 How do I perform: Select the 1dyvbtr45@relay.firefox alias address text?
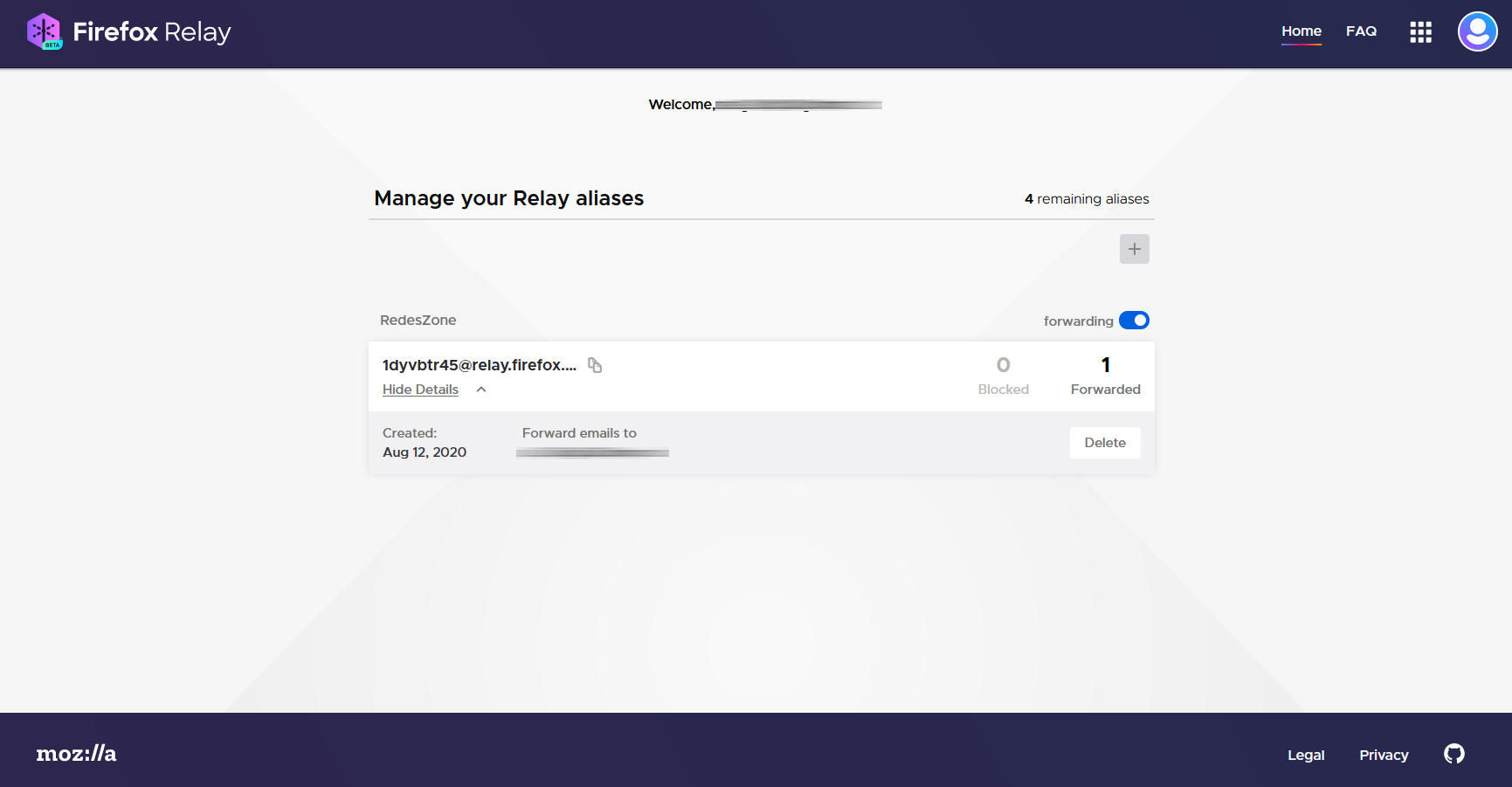(x=480, y=365)
